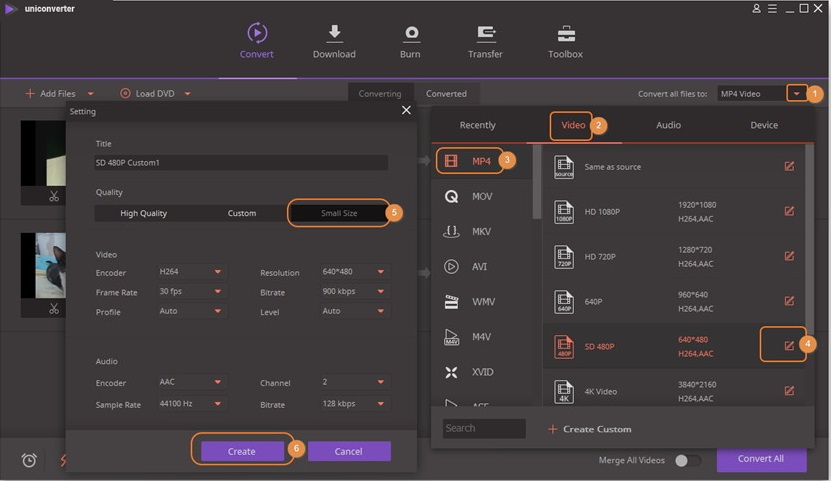This screenshot has width=831, height=481.
Task: Select the WMV format
Action: 482,301
